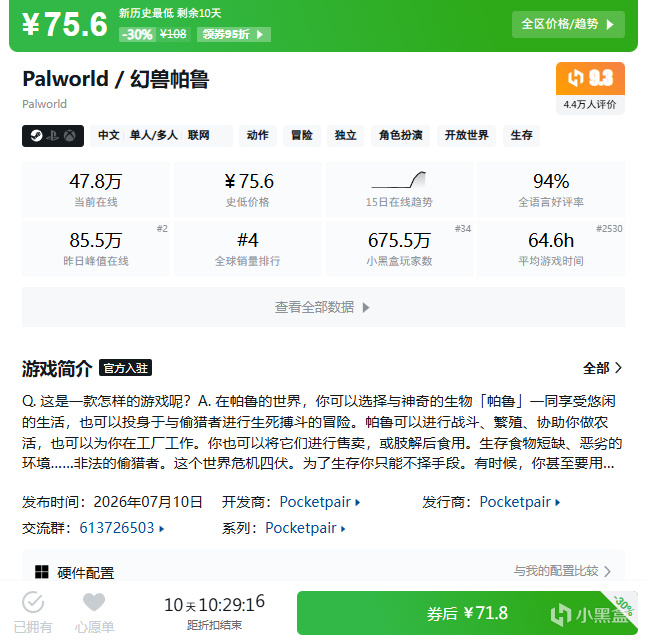Click the Windows logo beside 硬件配置
This screenshot has width=647, height=642.
[x=42, y=572]
